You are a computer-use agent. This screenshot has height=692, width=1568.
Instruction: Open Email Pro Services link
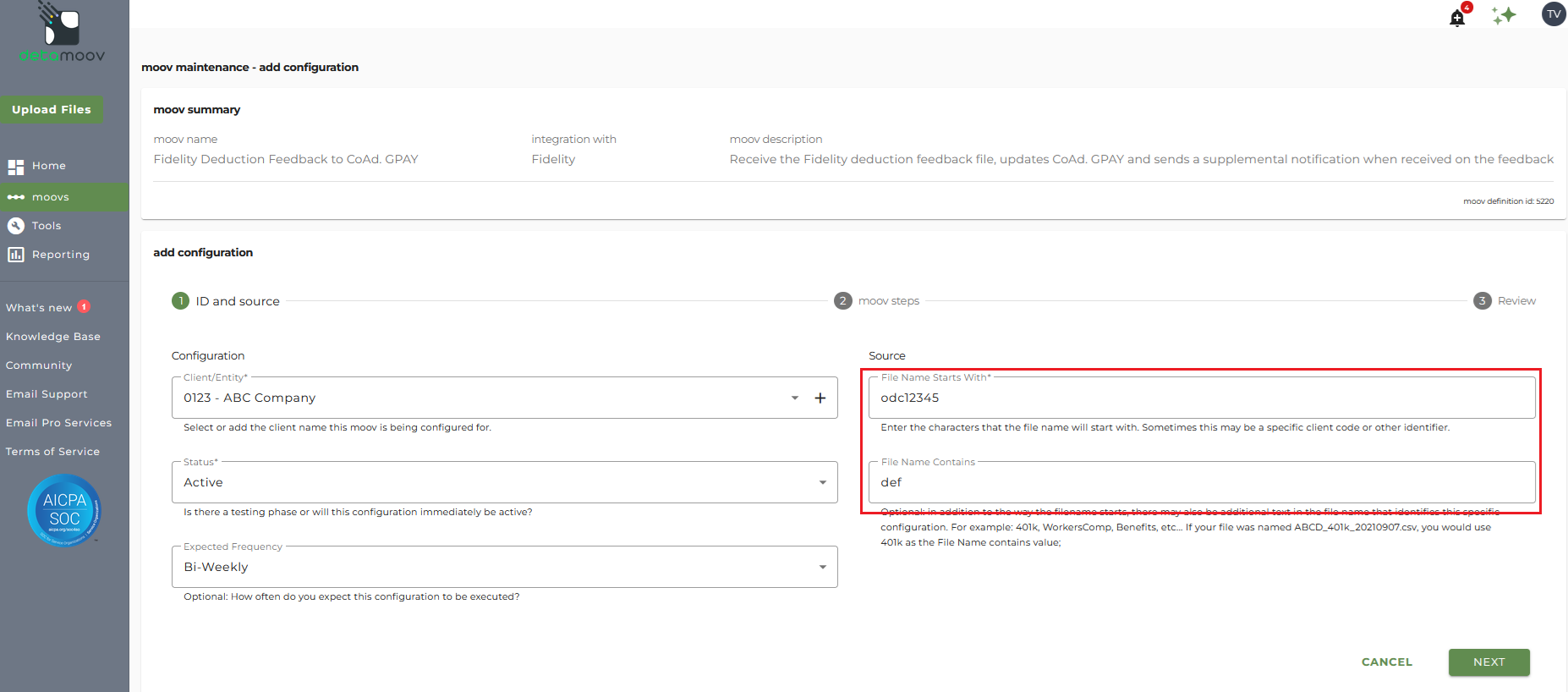[x=58, y=423]
